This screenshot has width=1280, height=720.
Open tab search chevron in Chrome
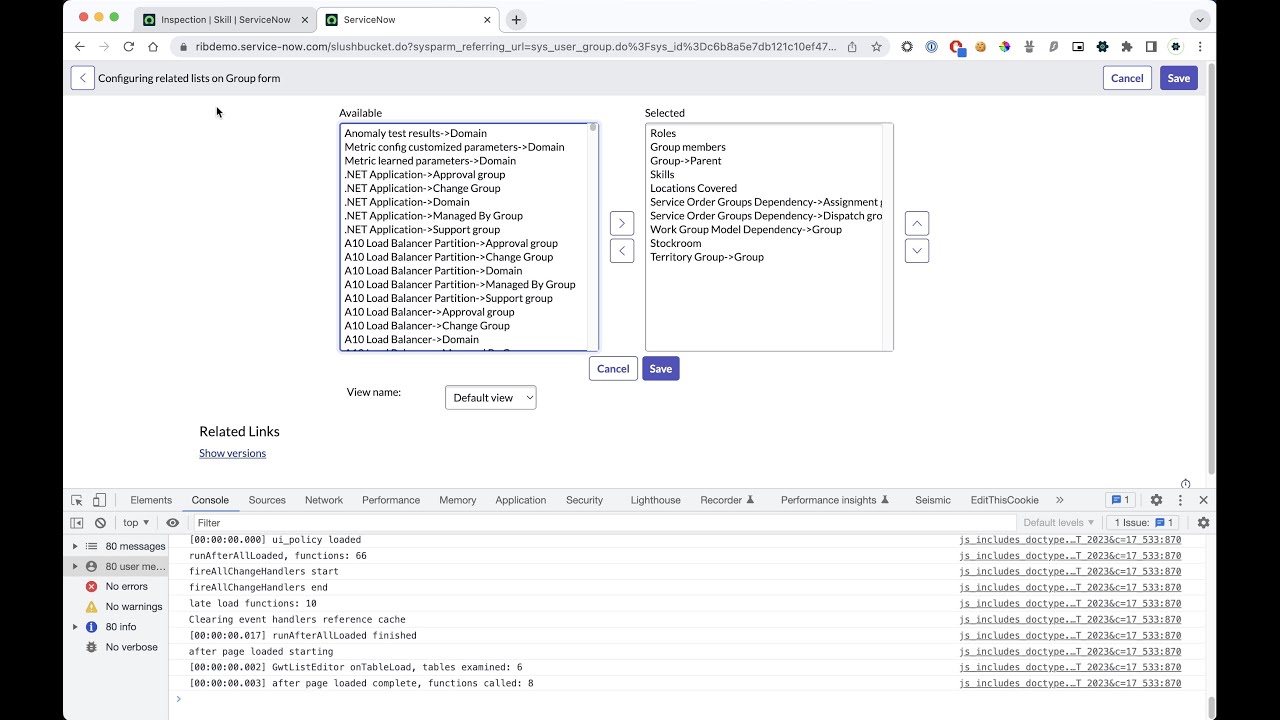click(1200, 19)
